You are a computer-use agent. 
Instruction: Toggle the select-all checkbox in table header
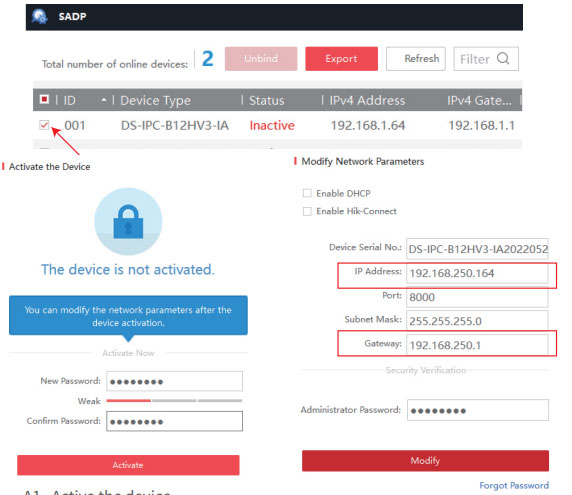click(x=44, y=99)
